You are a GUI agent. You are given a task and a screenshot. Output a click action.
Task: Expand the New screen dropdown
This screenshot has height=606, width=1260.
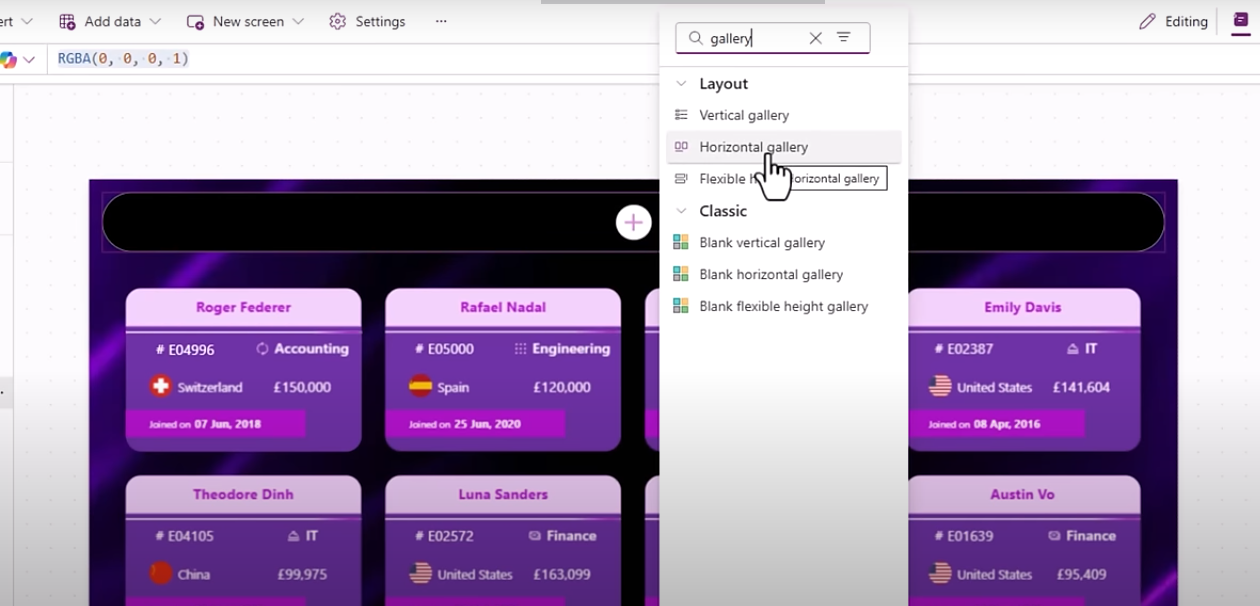[245, 21]
